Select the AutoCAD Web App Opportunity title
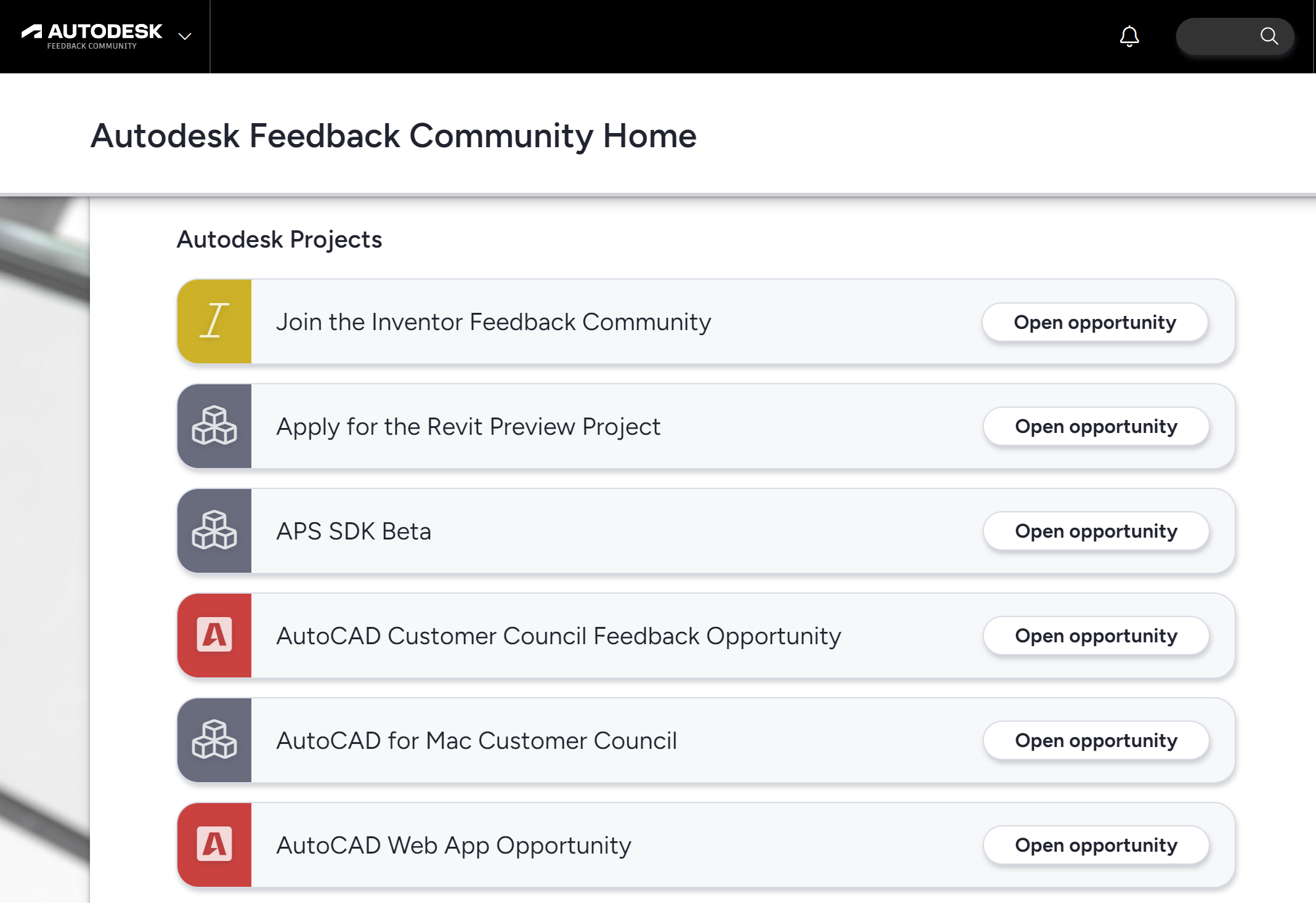Viewport: 1316px width, 917px height. click(453, 846)
